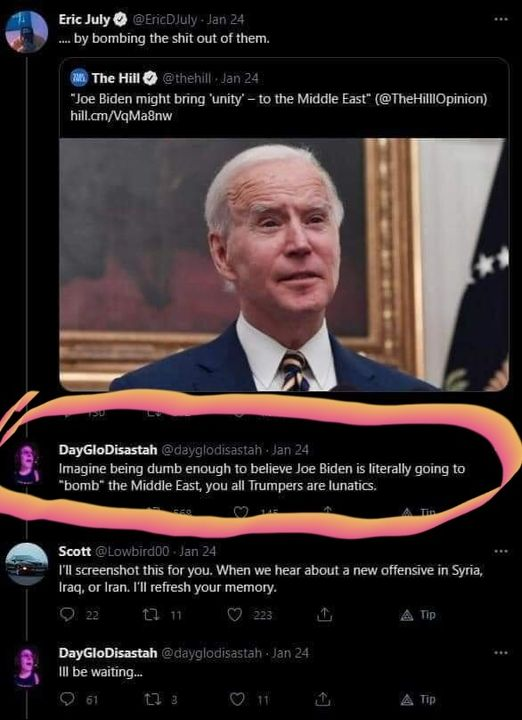Open Eric July's profile avatar
Image resolution: width=522 pixels, height=720 pixels.
pos(26,32)
